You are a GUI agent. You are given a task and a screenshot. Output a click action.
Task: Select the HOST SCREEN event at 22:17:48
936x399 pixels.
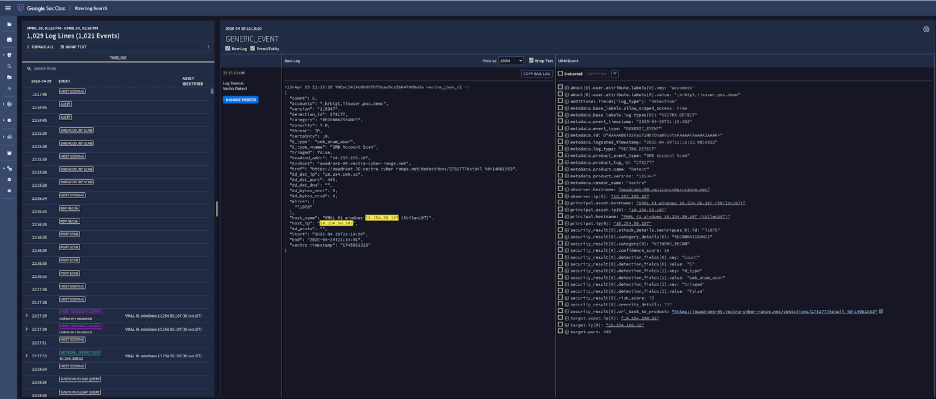click(x=72, y=91)
